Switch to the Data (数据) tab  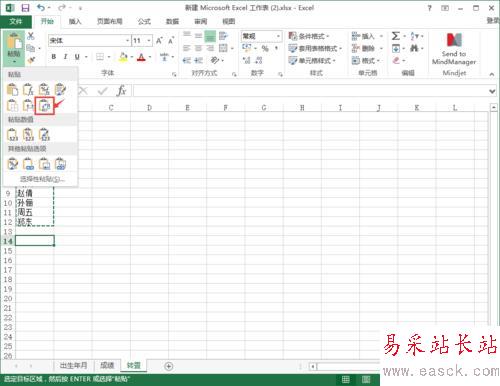pyautogui.click(x=172, y=22)
